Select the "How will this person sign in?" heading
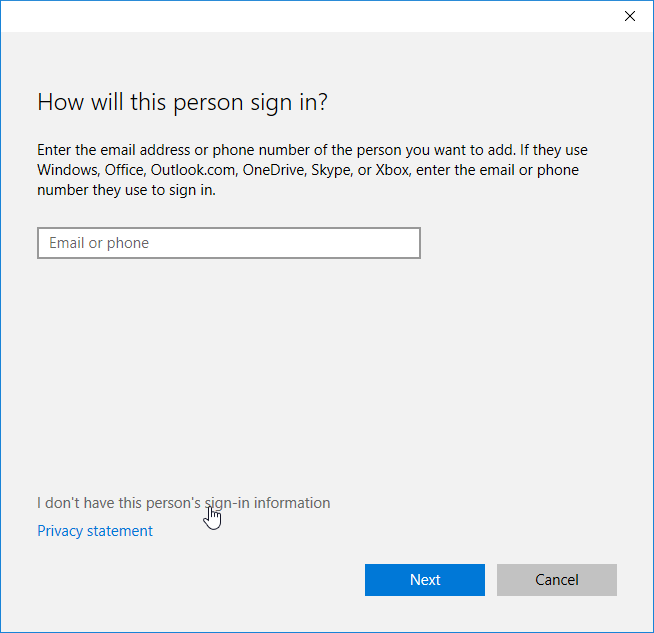 pyautogui.click(x=183, y=102)
